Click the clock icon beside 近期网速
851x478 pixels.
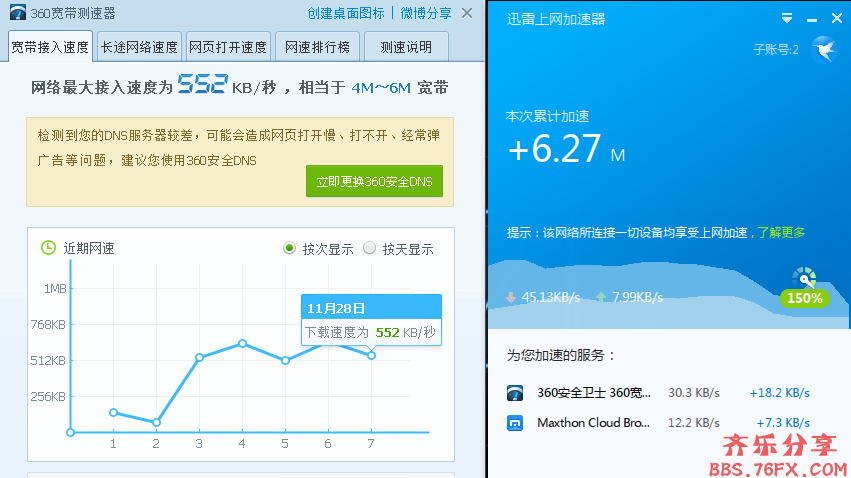coord(48,248)
